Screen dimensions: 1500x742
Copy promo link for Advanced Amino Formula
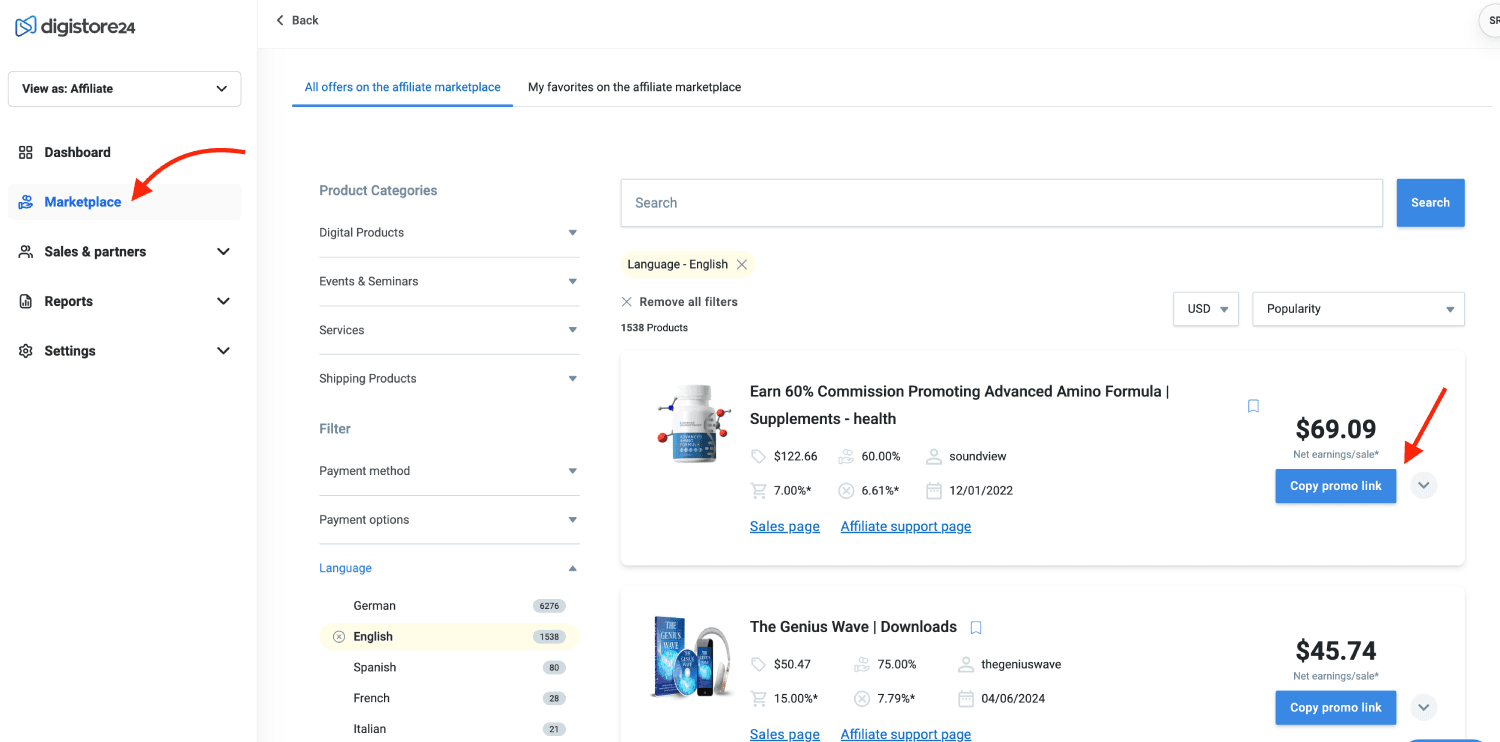[1336, 486]
